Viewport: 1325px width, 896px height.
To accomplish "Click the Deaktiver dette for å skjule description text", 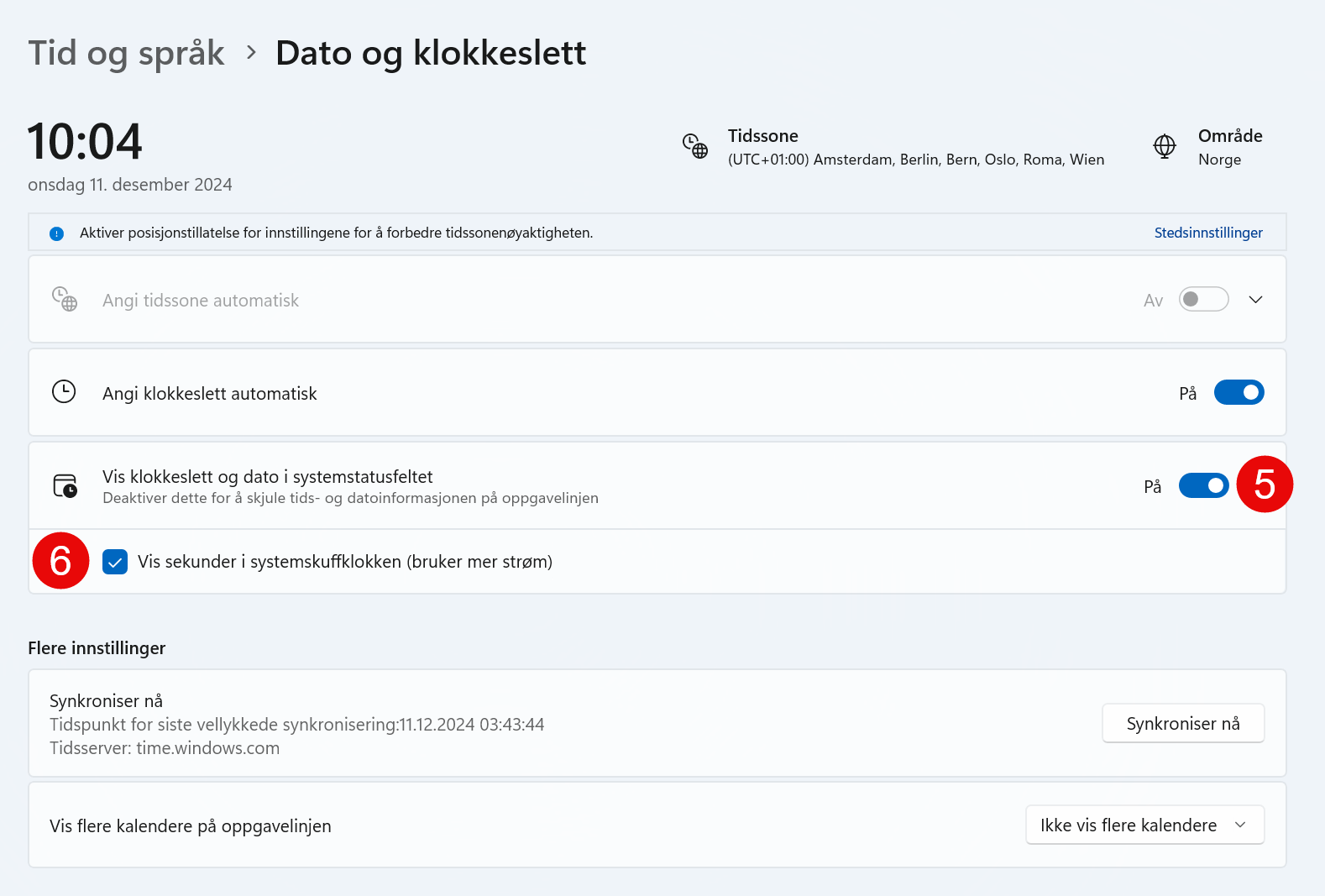I will (x=350, y=498).
